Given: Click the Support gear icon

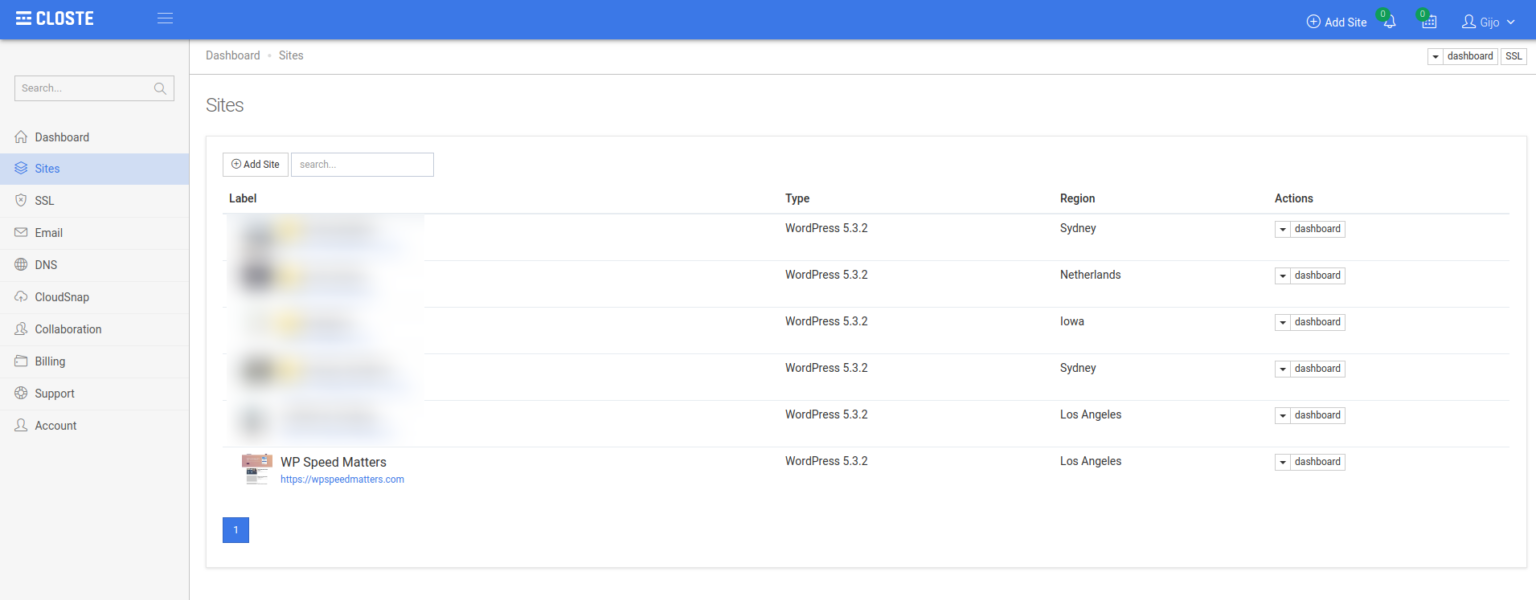Looking at the screenshot, I should tap(22, 393).
